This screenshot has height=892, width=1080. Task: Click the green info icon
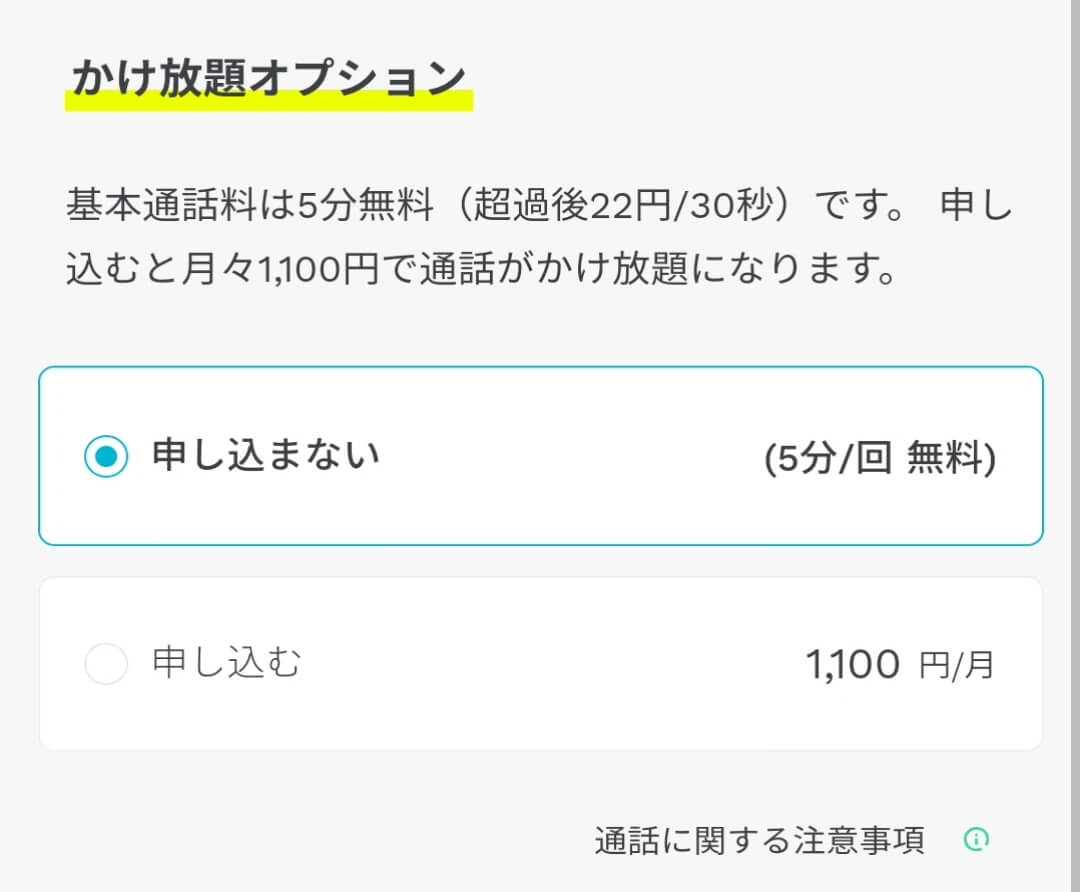[976, 839]
